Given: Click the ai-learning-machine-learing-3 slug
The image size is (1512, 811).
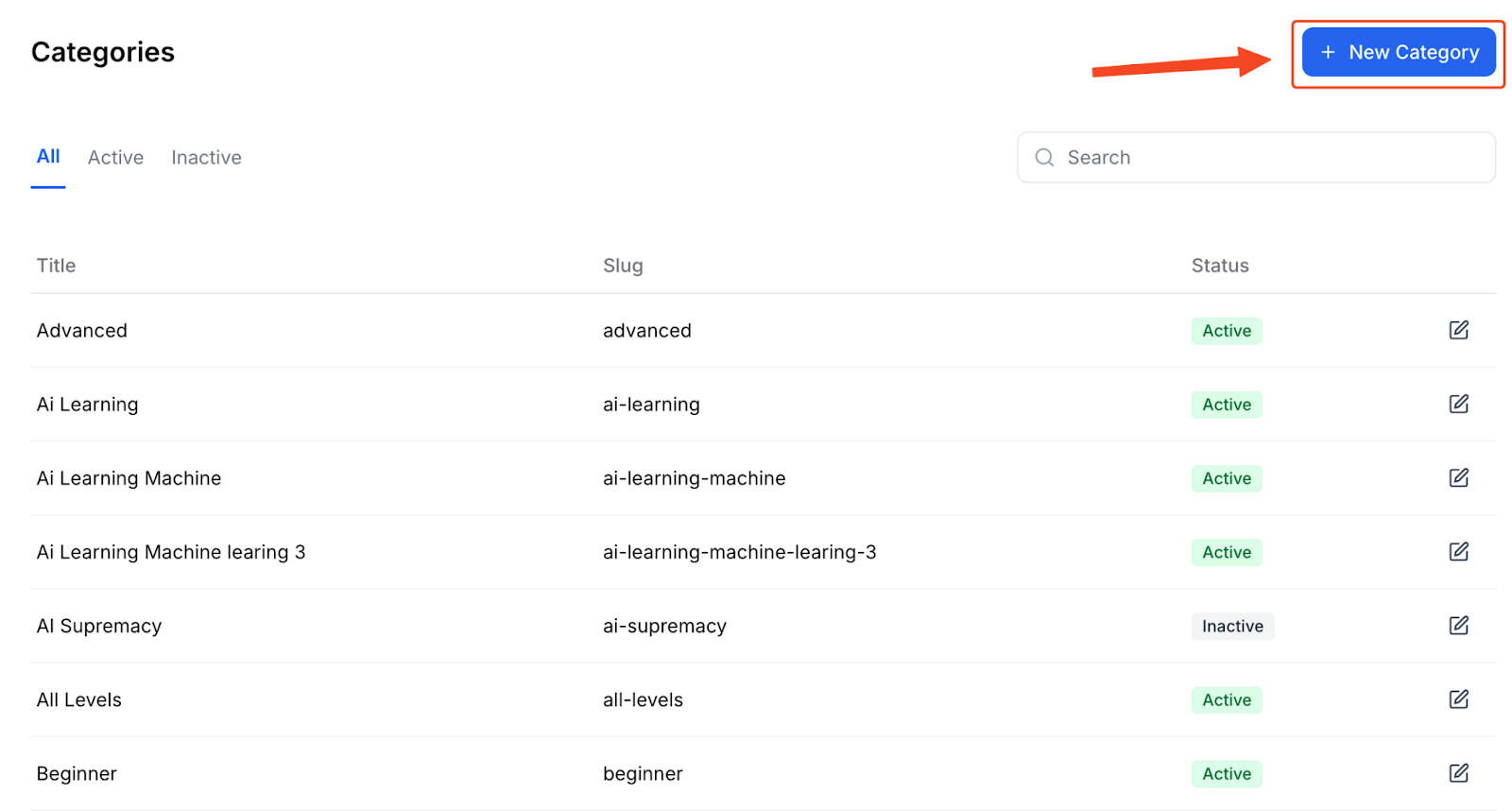Looking at the screenshot, I should (x=740, y=552).
